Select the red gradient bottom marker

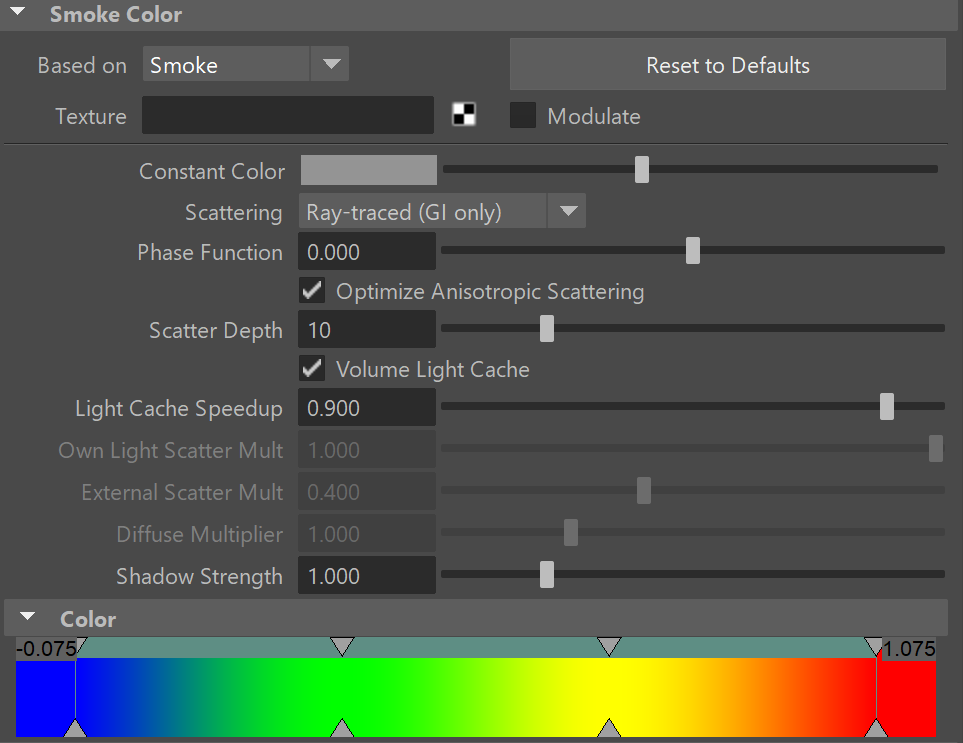click(876, 728)
